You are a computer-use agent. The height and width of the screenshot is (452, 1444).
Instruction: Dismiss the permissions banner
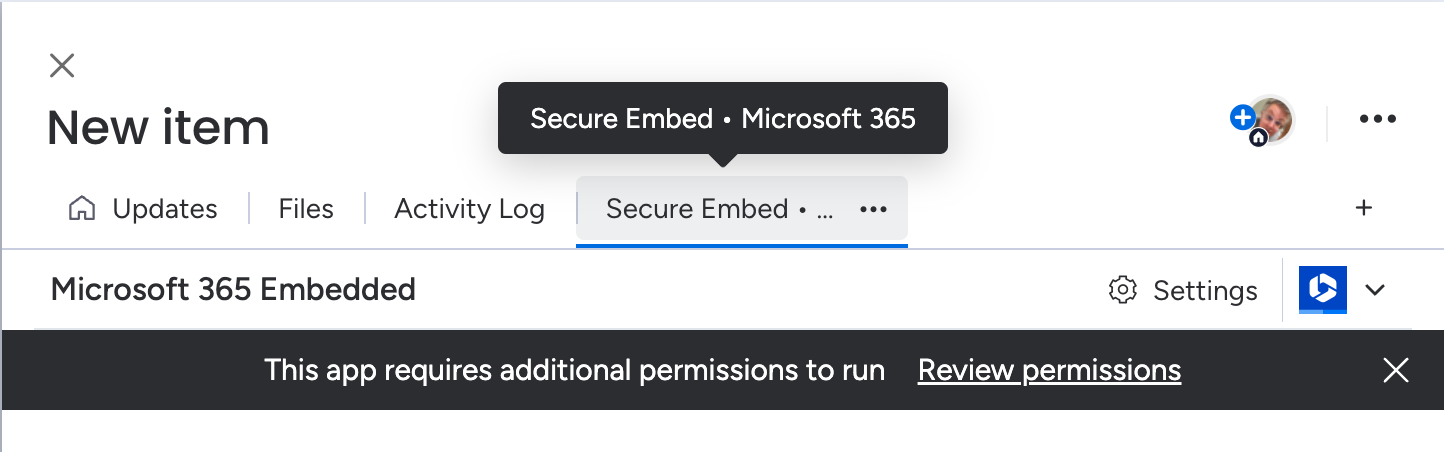(1395, 371)
